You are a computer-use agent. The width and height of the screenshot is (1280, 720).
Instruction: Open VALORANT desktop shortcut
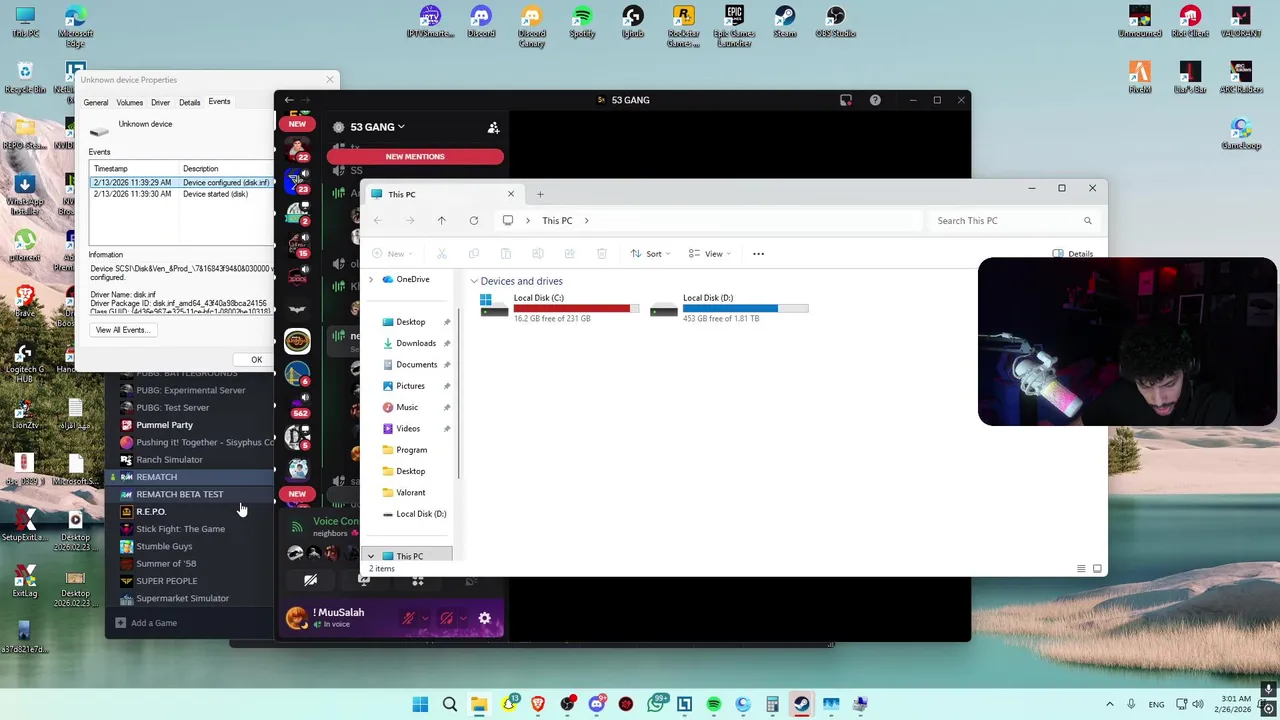coord(1240,22)
